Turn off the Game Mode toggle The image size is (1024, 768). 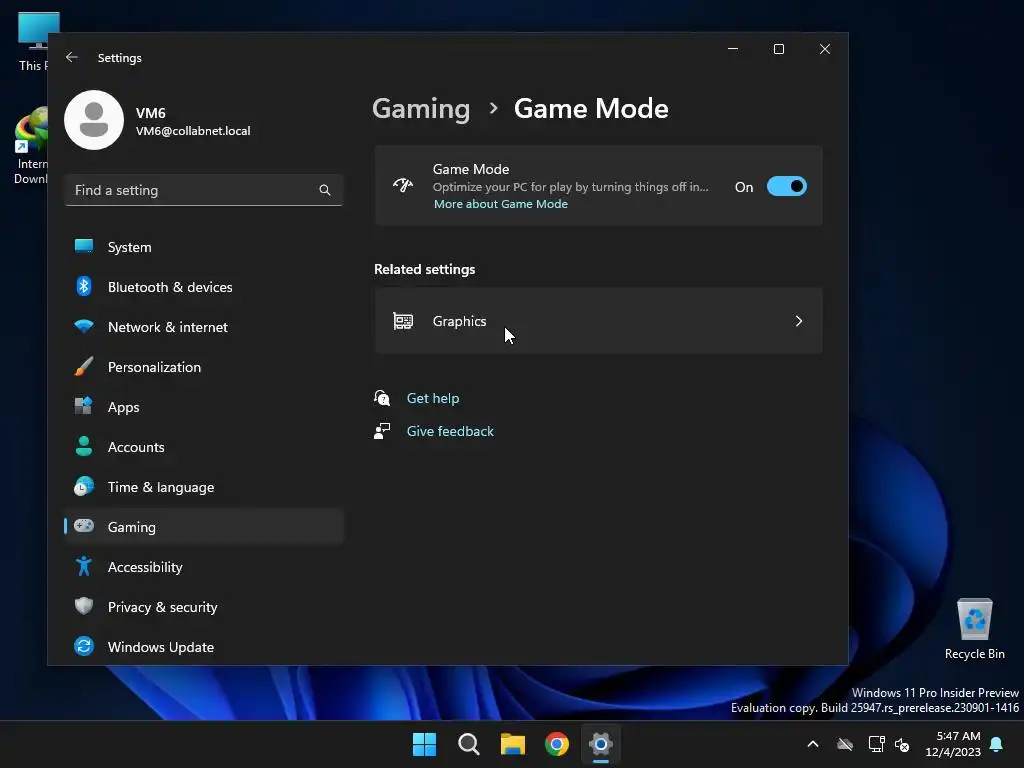[786, 186]
